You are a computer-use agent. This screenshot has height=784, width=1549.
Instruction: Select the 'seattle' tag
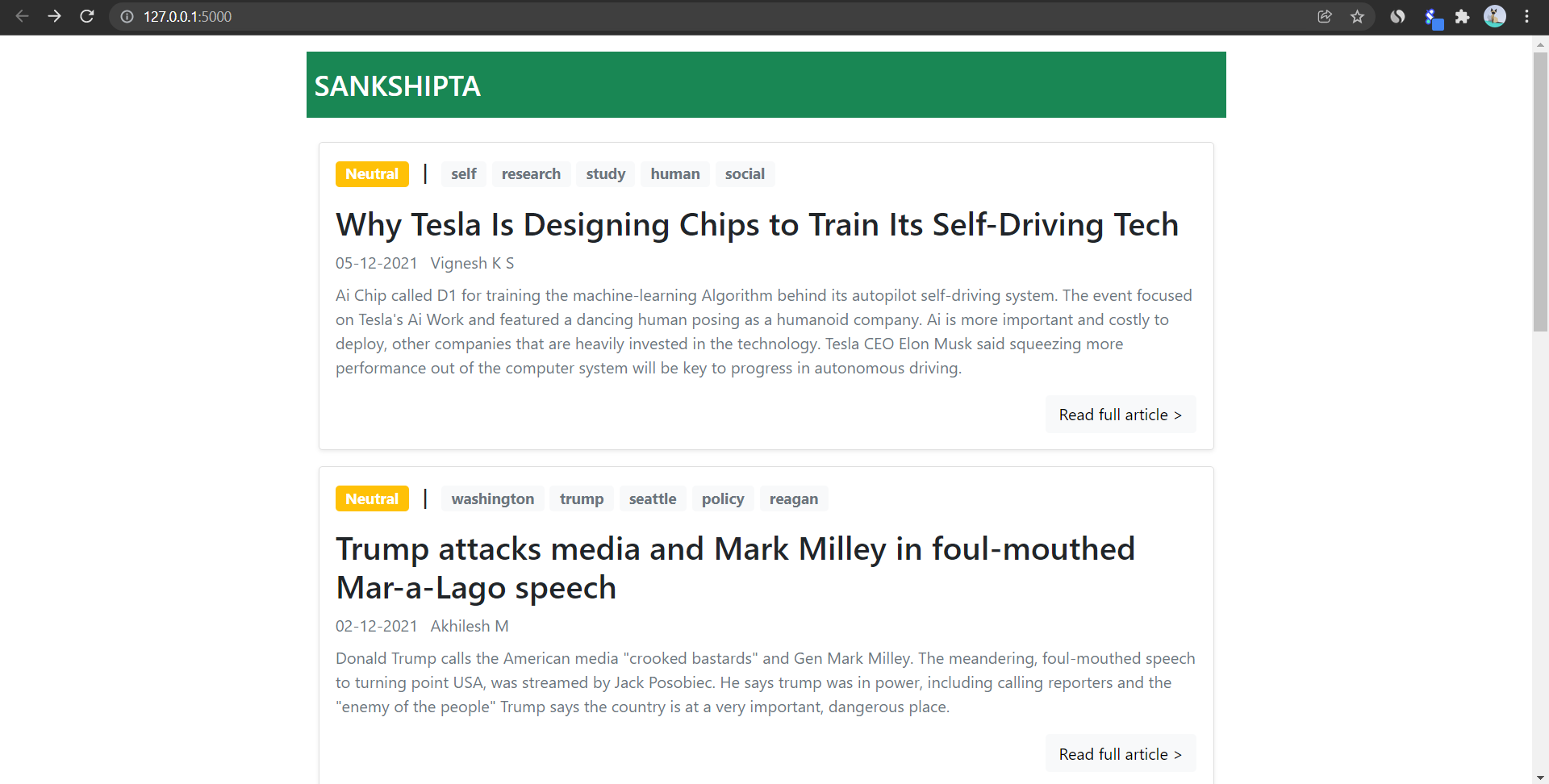pyautogui.click(x=653, y=498)
